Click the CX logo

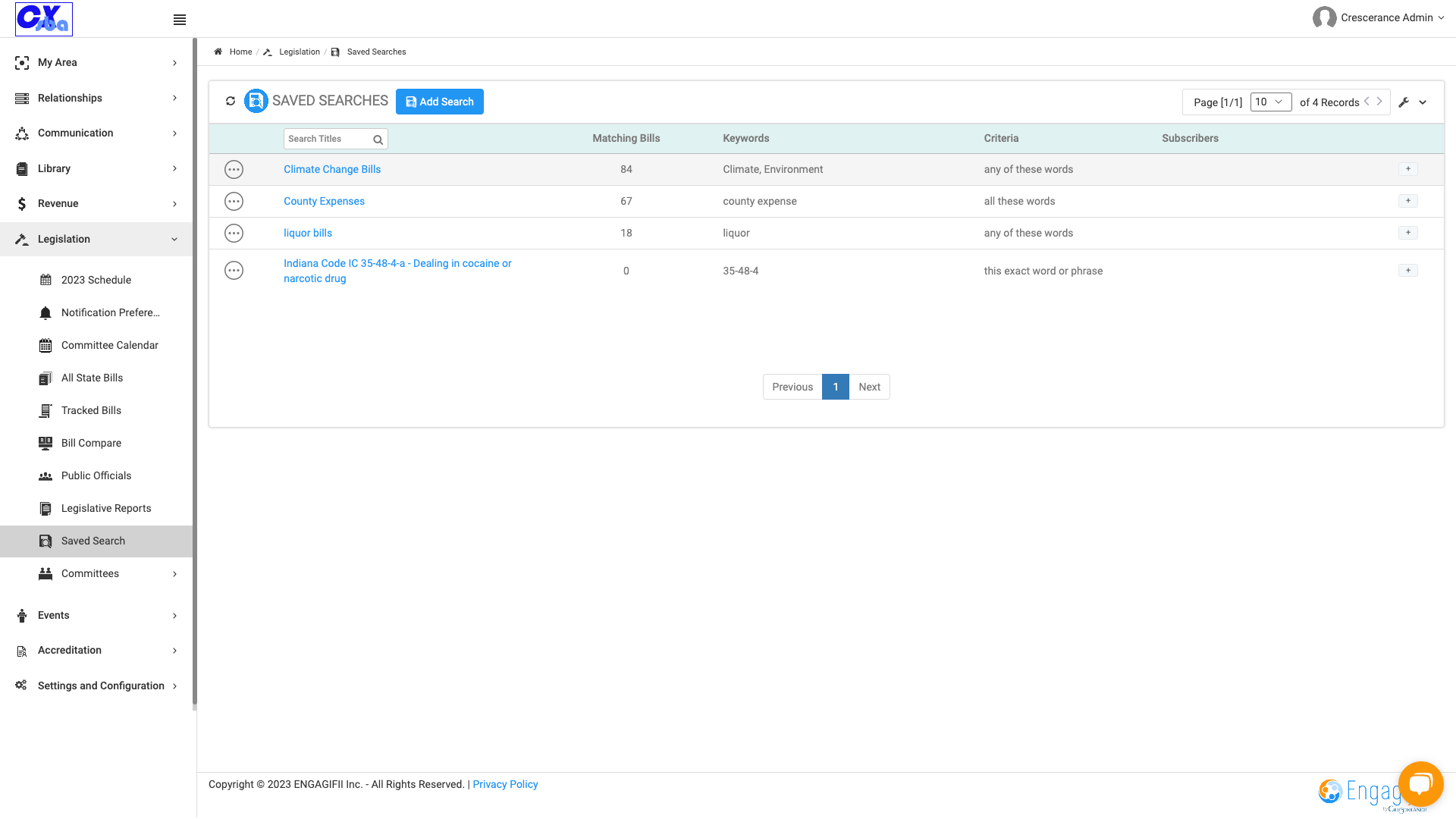(x=44, y=19)
